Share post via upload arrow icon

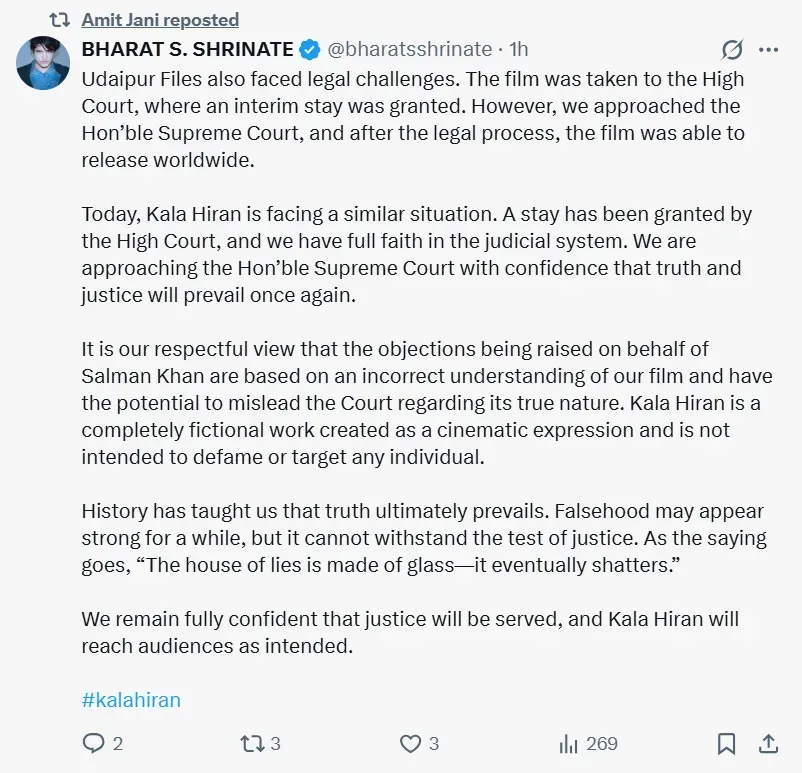click(768, 743)
